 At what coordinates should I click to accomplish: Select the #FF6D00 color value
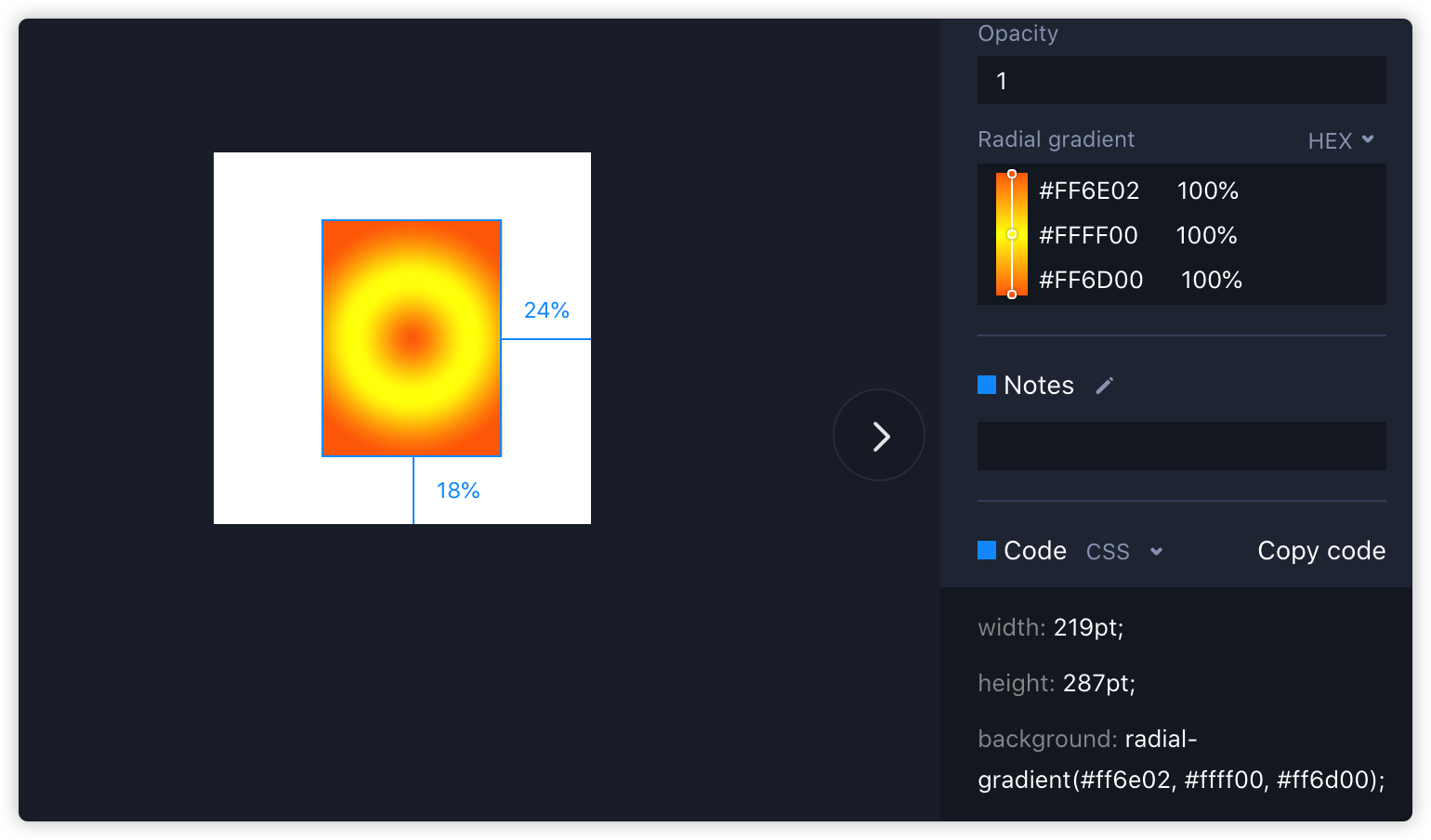[x=1091, y=280]
